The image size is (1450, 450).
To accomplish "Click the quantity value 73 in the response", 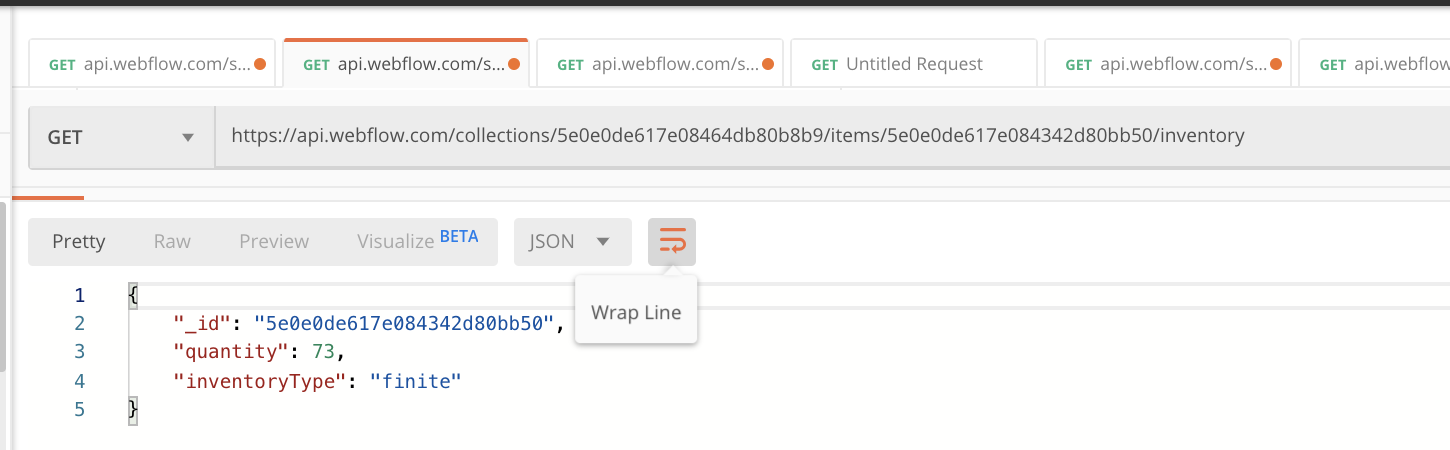I will pos(326,352).
